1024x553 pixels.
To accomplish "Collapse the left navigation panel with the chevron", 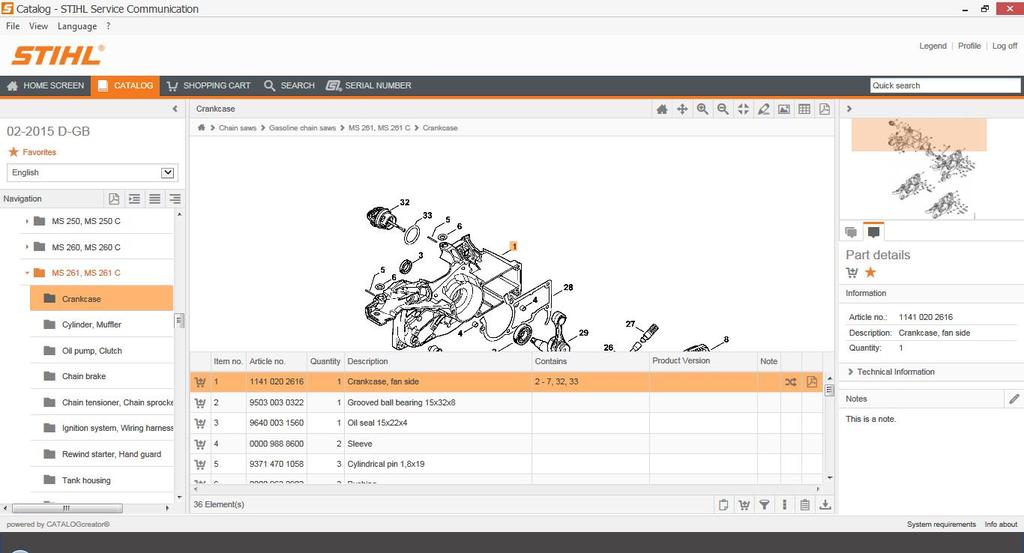I will [175, 109].
